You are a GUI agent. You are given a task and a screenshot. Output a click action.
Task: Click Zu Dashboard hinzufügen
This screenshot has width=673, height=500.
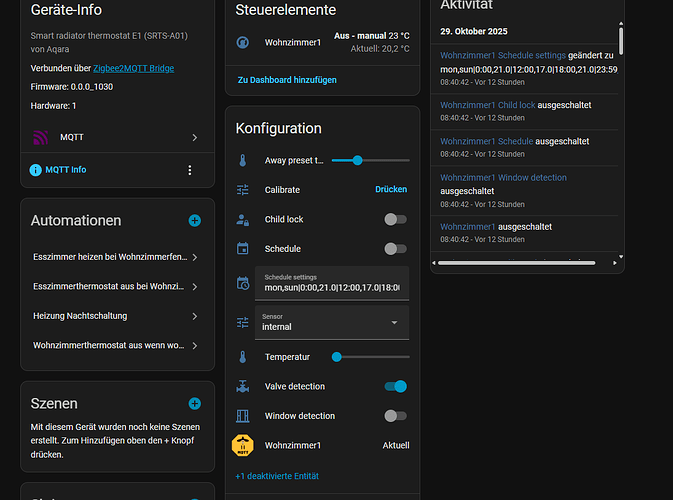tap(287, 80)
